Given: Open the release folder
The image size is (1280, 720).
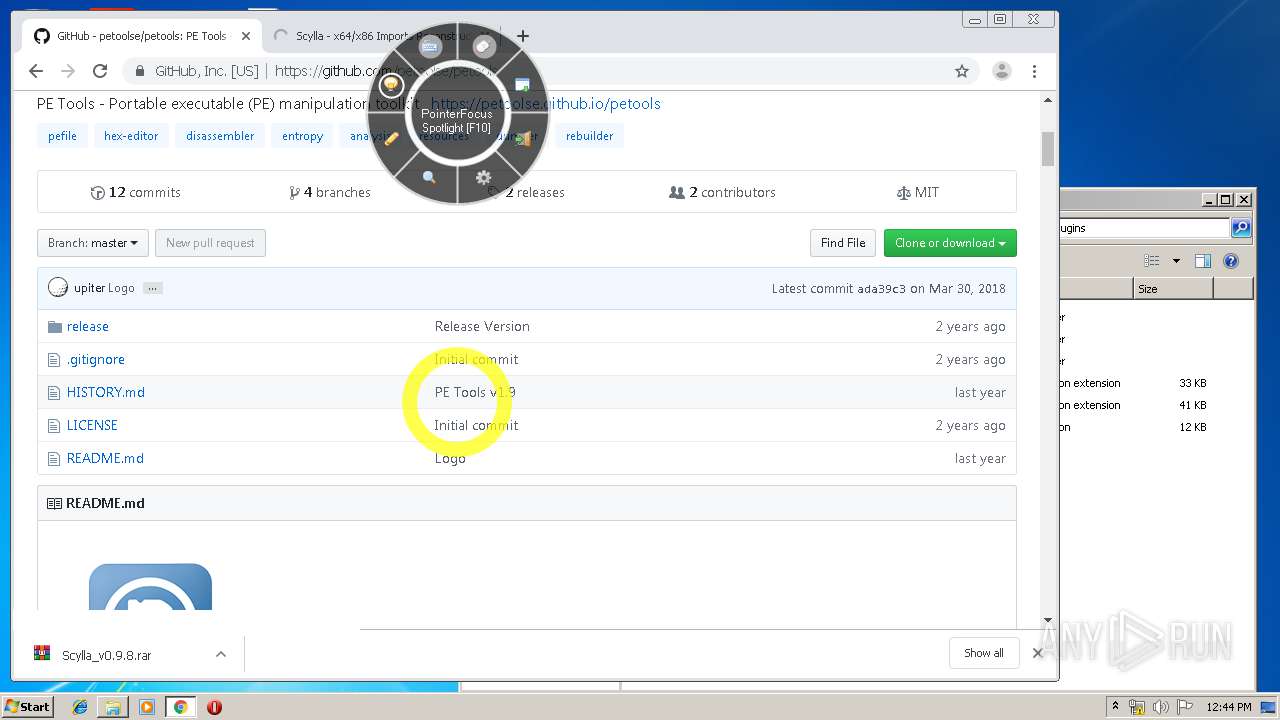Looking at the screenshot, I should [88, 326].
